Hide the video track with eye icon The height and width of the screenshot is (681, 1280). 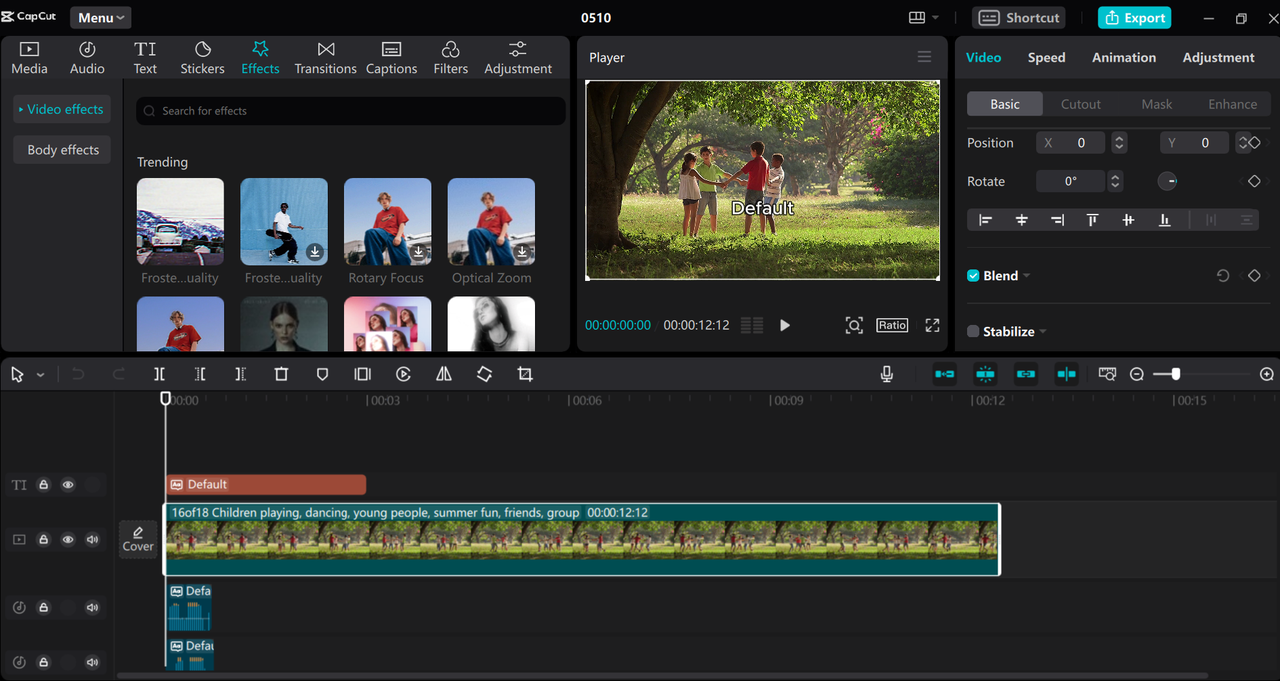point(68,540)
